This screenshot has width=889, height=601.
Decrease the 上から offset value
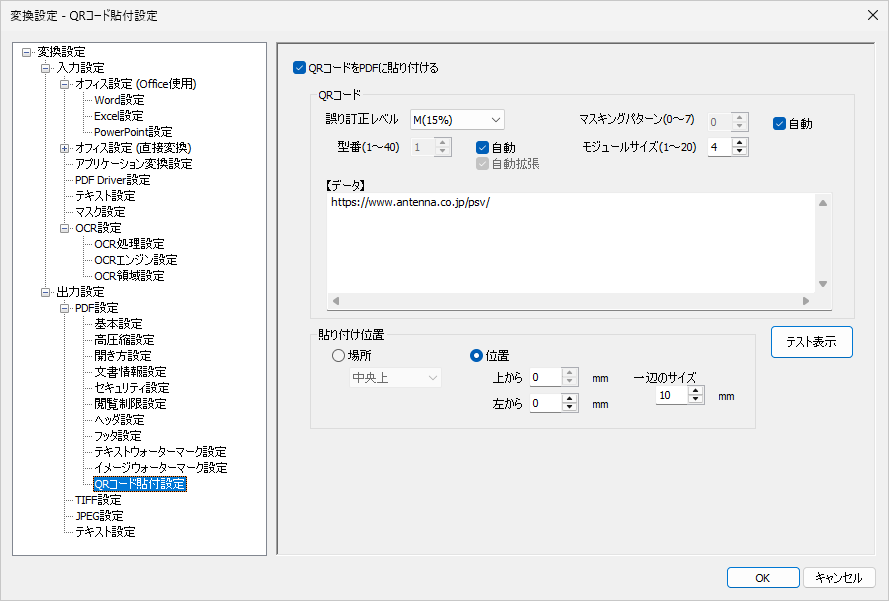[x=570, y=382]
